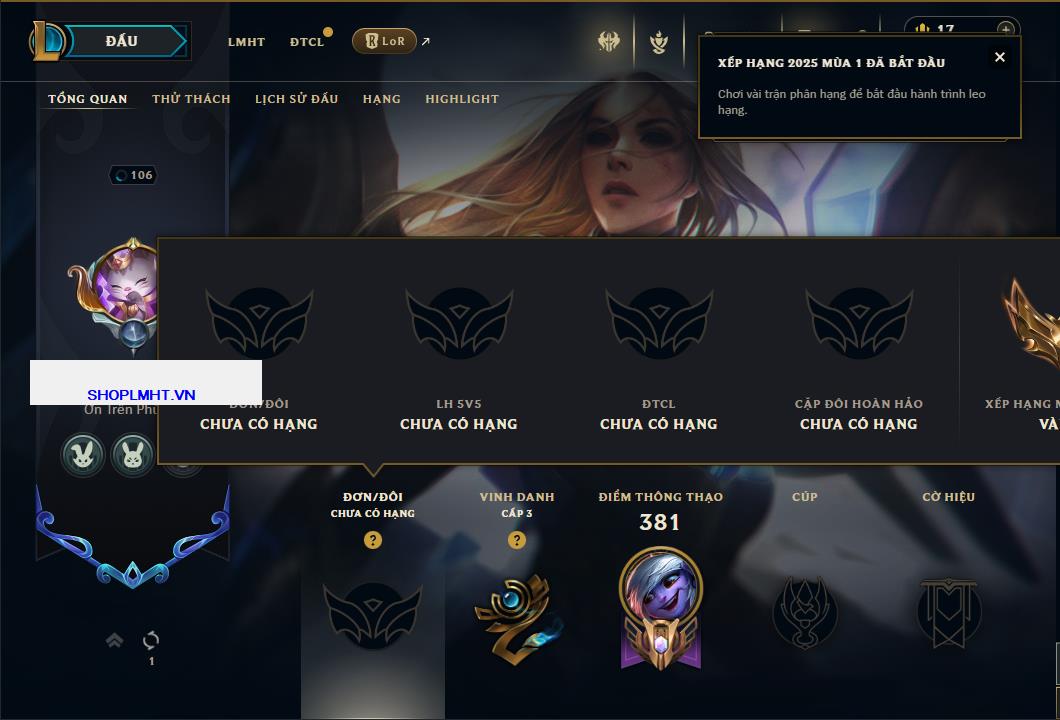Click the question mark under Vinh Danh
This screenshot has width=1060, height=720.
point(516,539)
